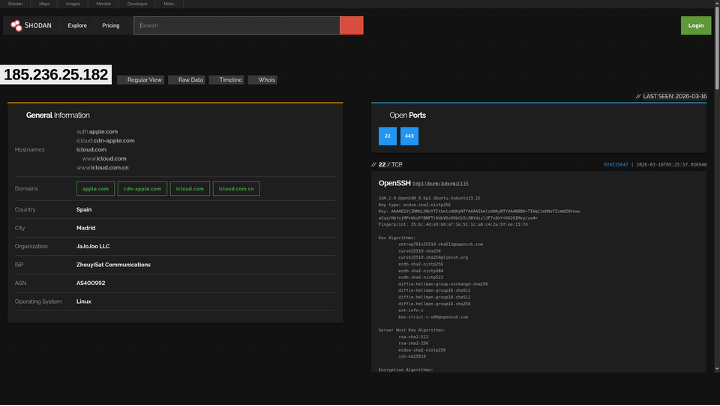Select the apple.com domain tag

coord(95,188)
